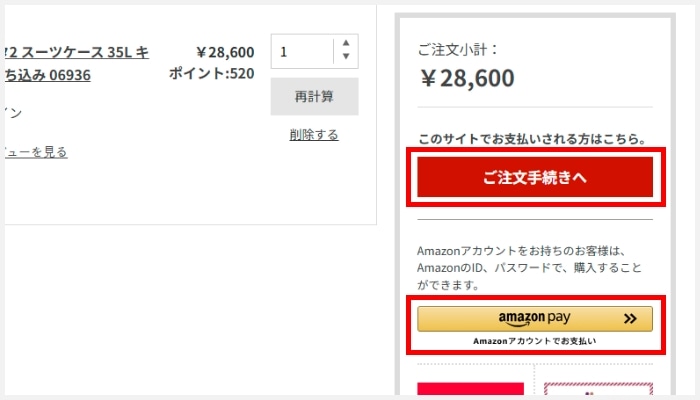Click the このサイトでお支払いされる方はこちら text
The height and width of the screenshot is (400, 700).
point(533,138)
